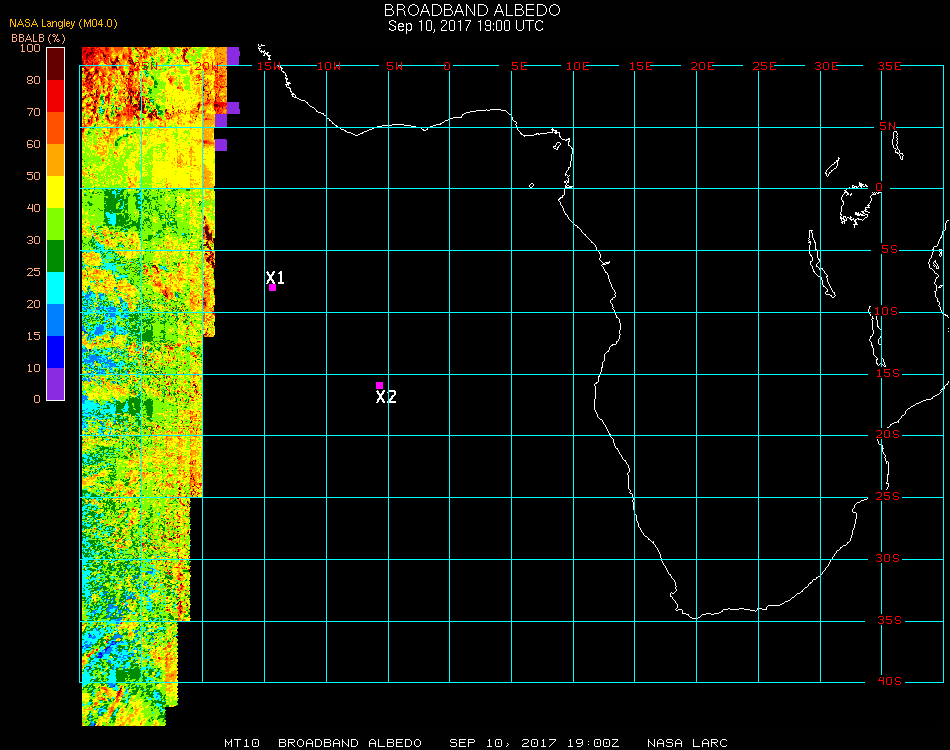Click the Sep 10, 2017 19:00 UTC timestamp
950x750 pixels.
tap(466, 26)
